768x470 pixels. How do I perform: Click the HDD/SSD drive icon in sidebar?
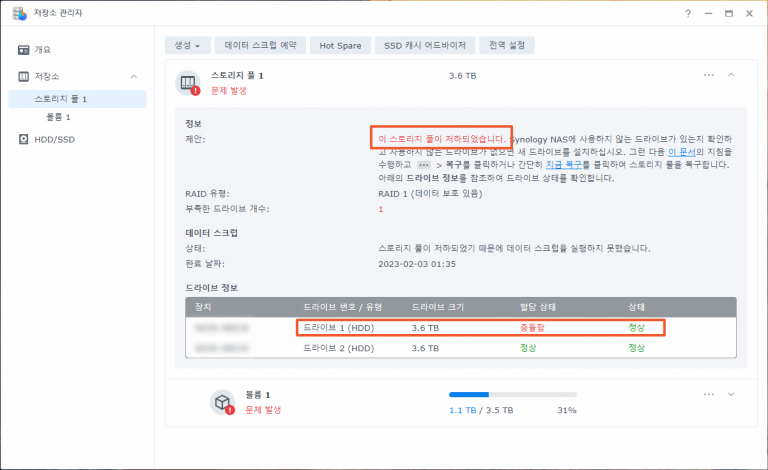(24, 140)
